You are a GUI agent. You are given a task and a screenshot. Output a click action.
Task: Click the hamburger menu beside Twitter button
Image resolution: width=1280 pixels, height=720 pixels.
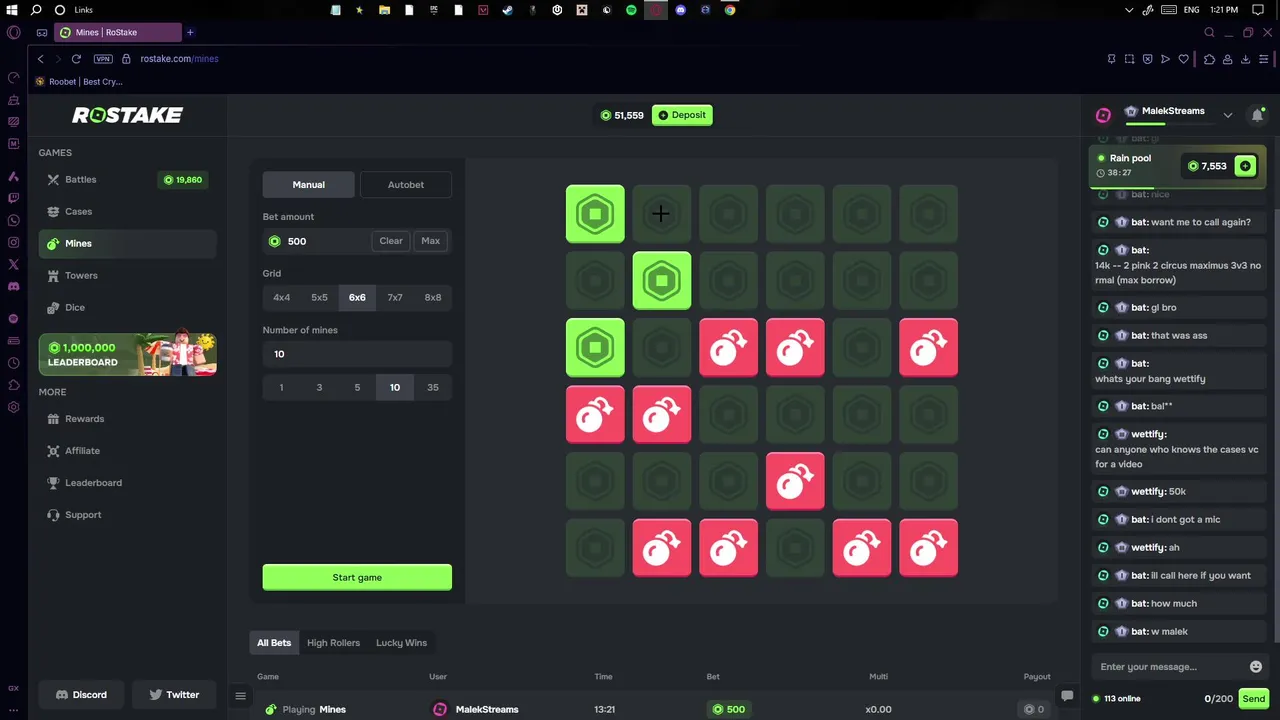(240, 695)
